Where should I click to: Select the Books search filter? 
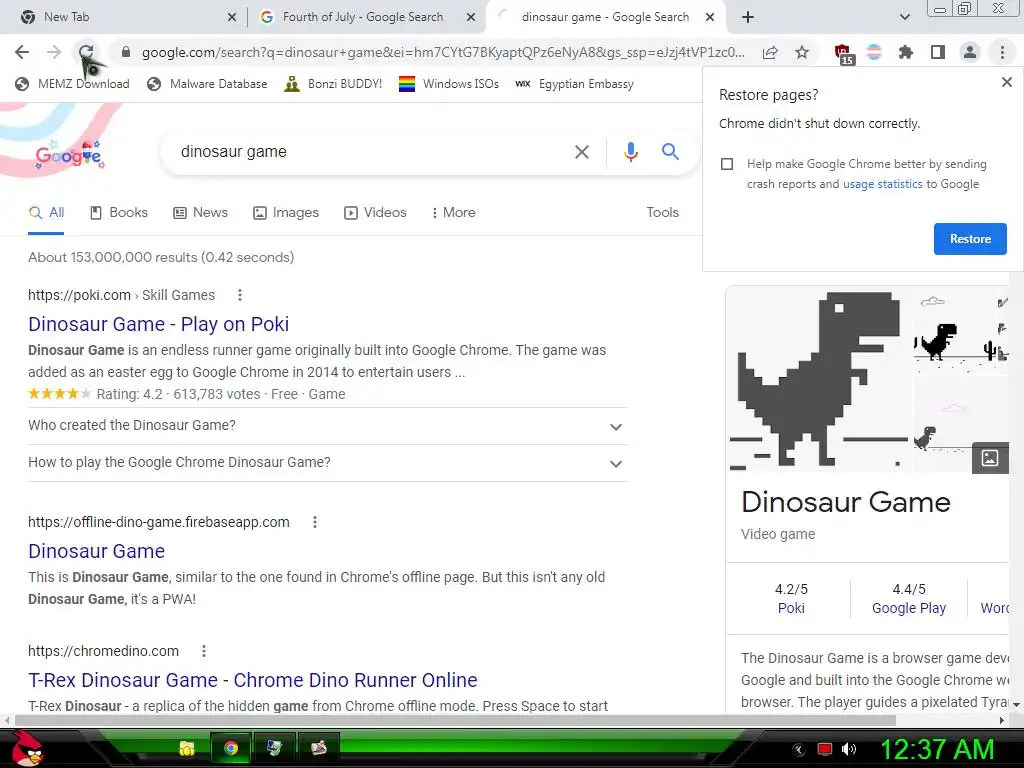tap(119, 212)
